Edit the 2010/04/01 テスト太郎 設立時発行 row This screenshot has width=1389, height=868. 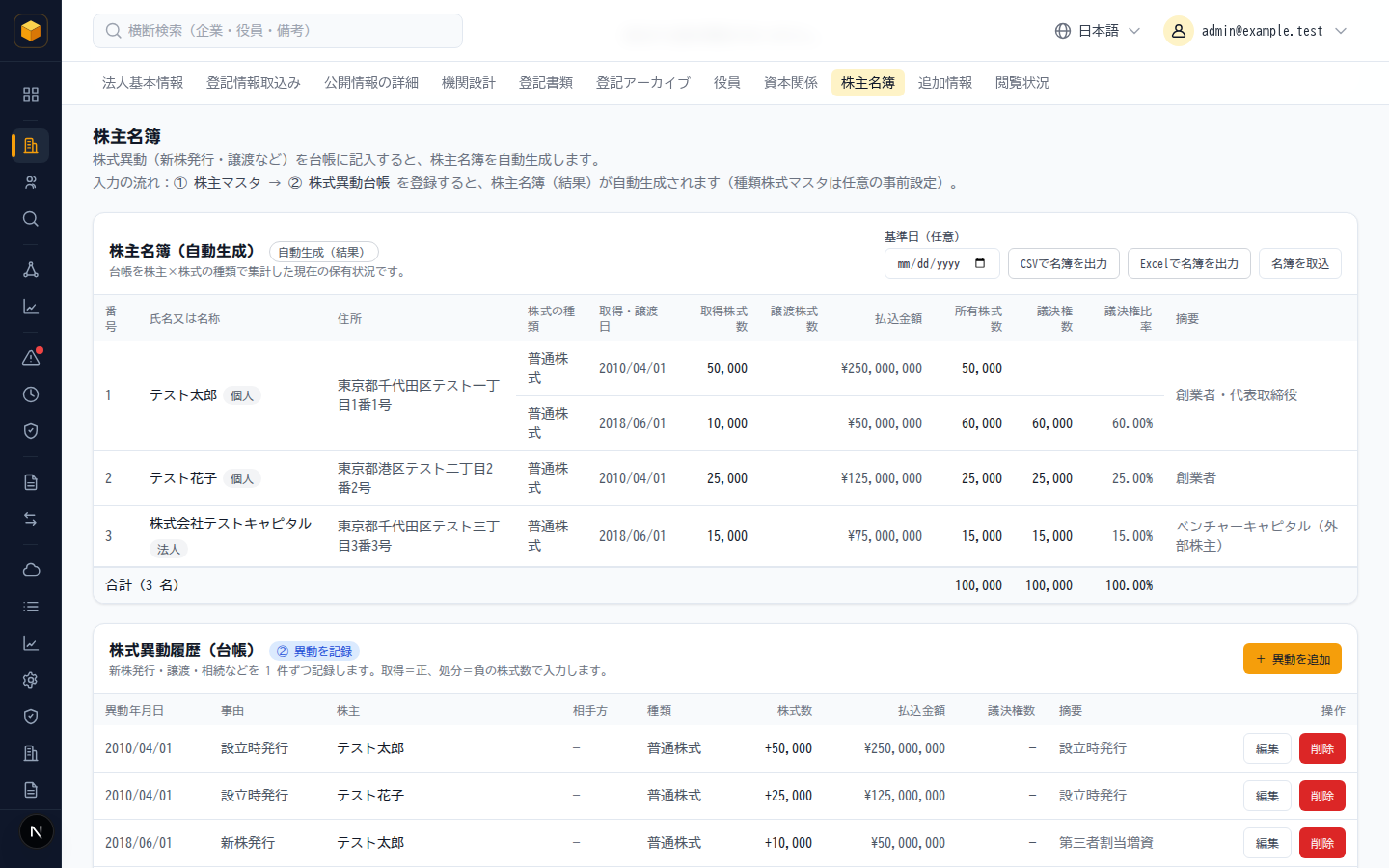(x=1267, y=748)
